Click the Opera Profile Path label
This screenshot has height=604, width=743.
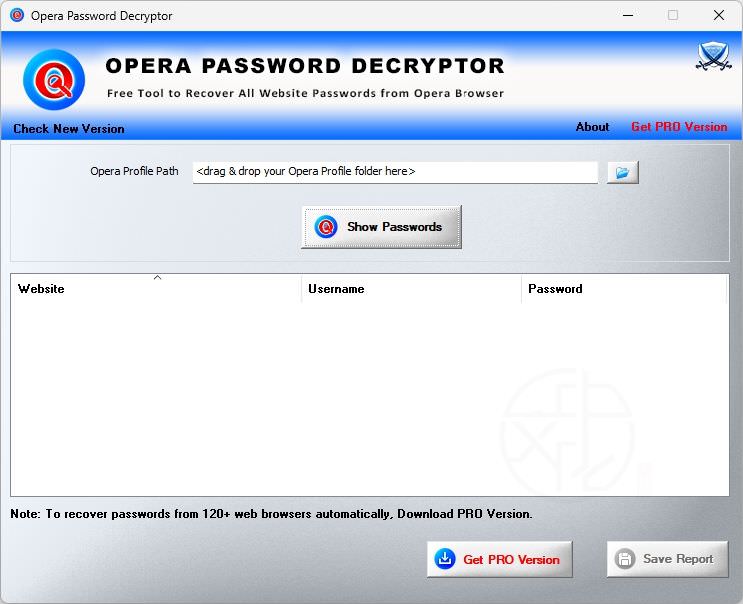(134, 171)
